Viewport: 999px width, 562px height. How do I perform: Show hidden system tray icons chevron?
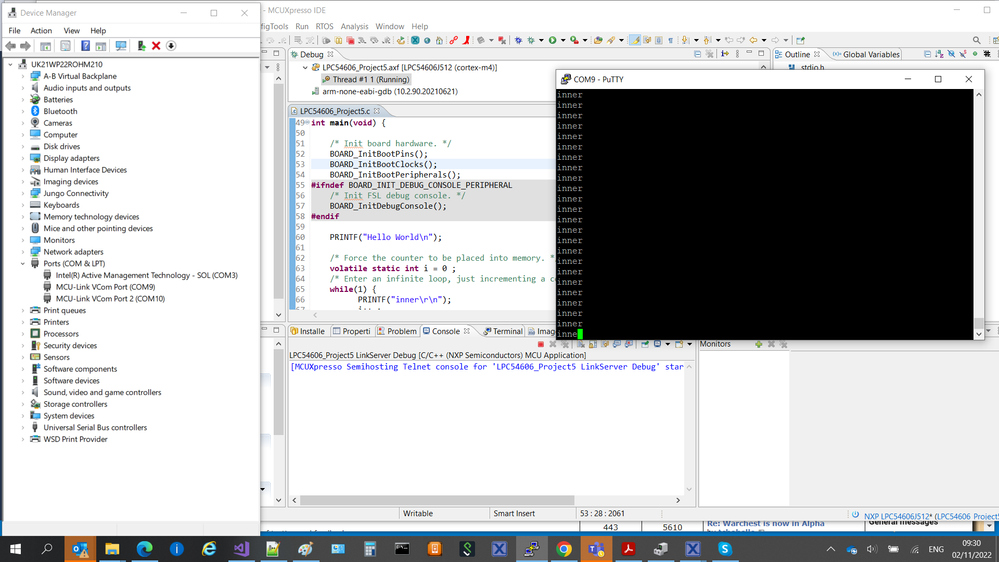click(830, 549)
